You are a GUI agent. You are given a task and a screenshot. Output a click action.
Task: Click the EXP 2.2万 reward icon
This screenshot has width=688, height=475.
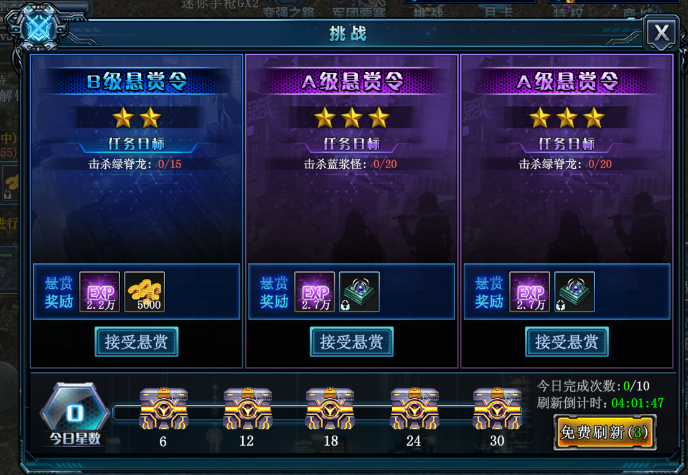click(100, 292)
